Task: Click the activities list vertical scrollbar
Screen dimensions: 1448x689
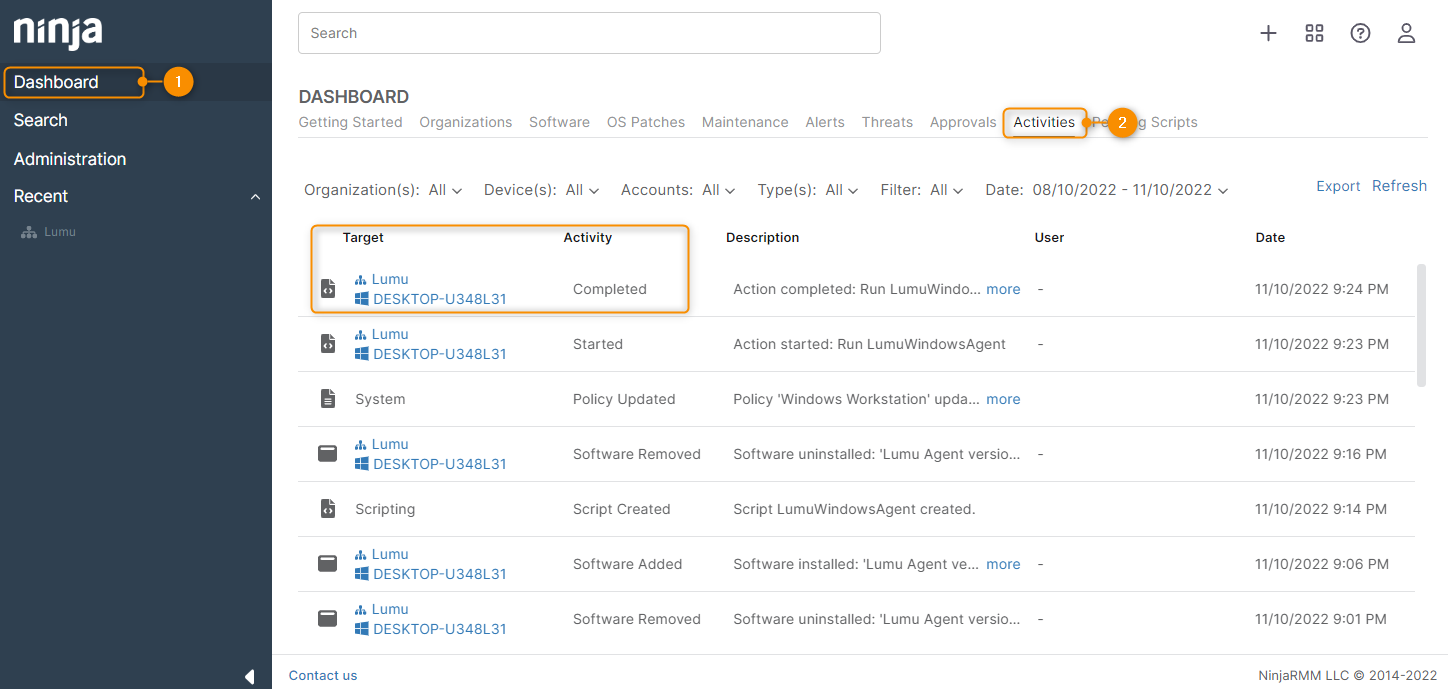Action: (x=1421, y=325)
